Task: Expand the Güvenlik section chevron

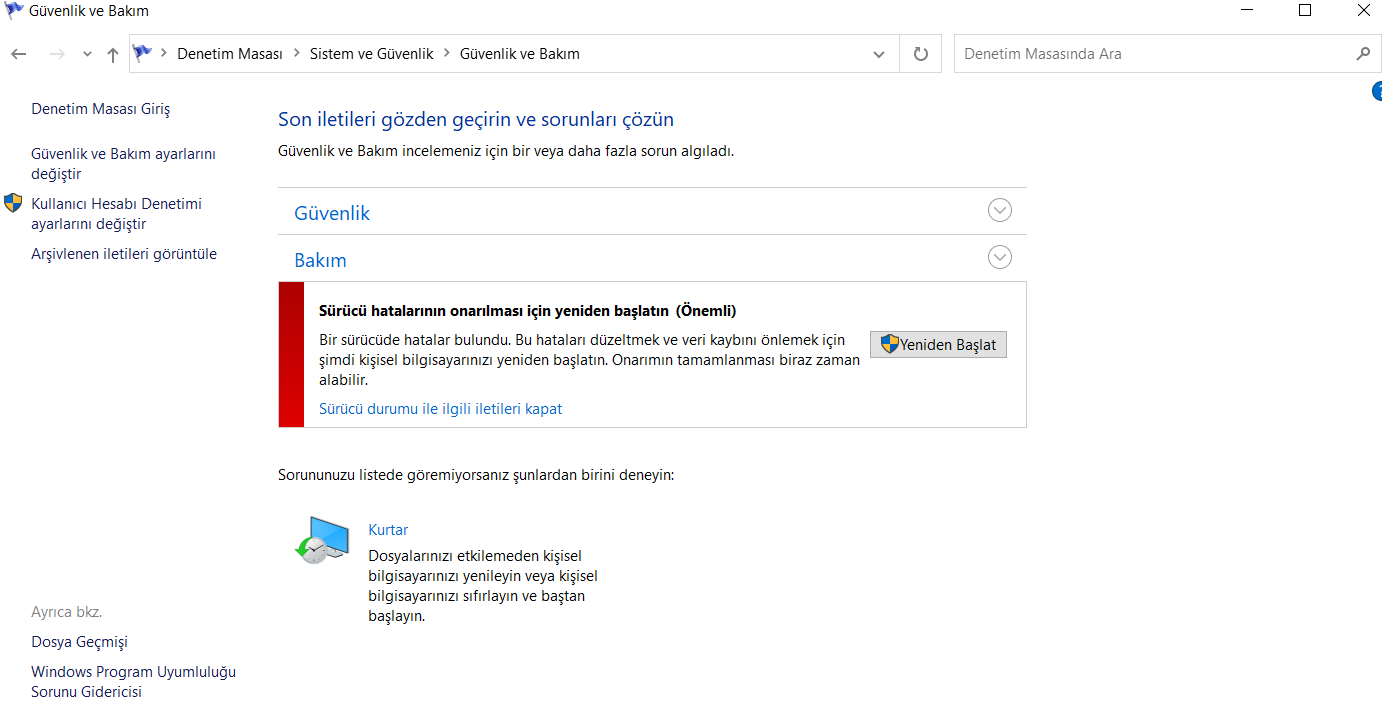Action: coord(999,210)
